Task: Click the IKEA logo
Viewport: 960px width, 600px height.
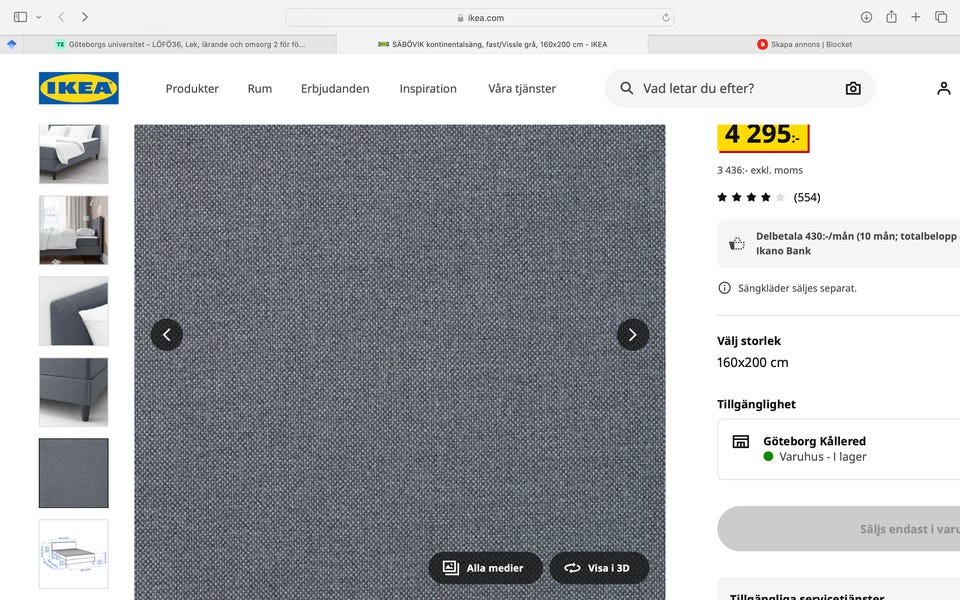Action: tap(78, 88)
